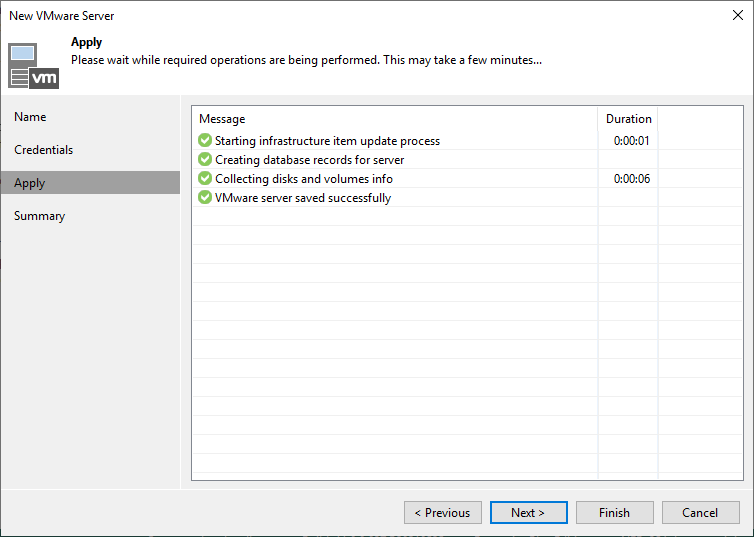Jump to the Summary wizard step
Image resolution: width=754 pixels, height=537 pixels.
click(39, 216)
